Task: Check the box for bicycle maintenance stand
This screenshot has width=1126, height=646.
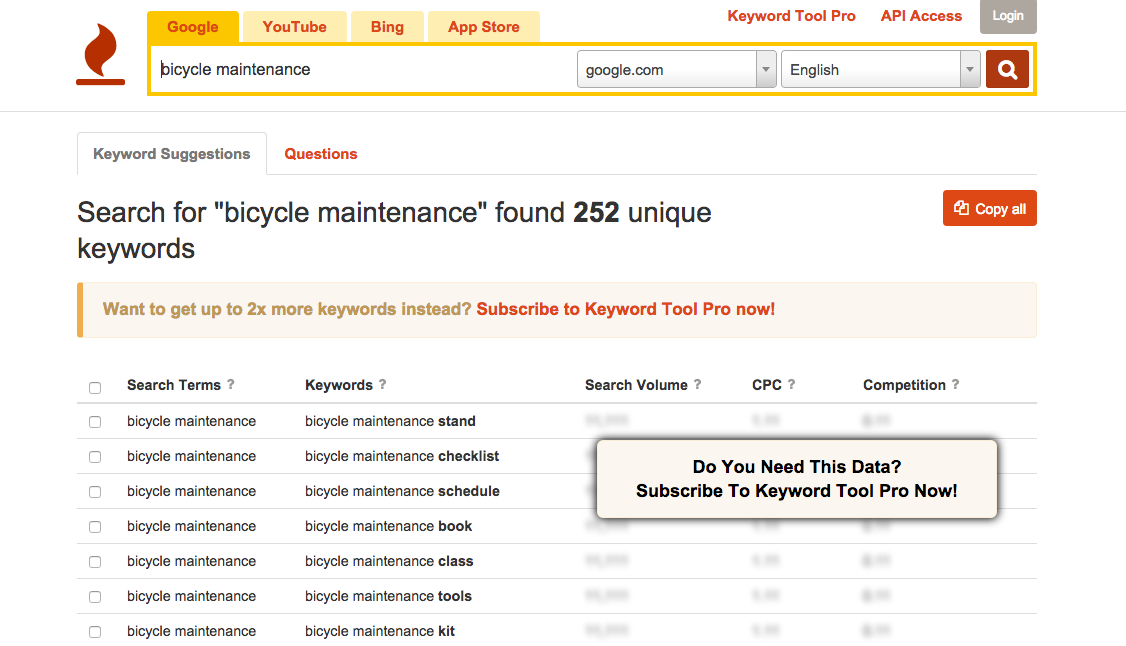Action: pos(95,422)
